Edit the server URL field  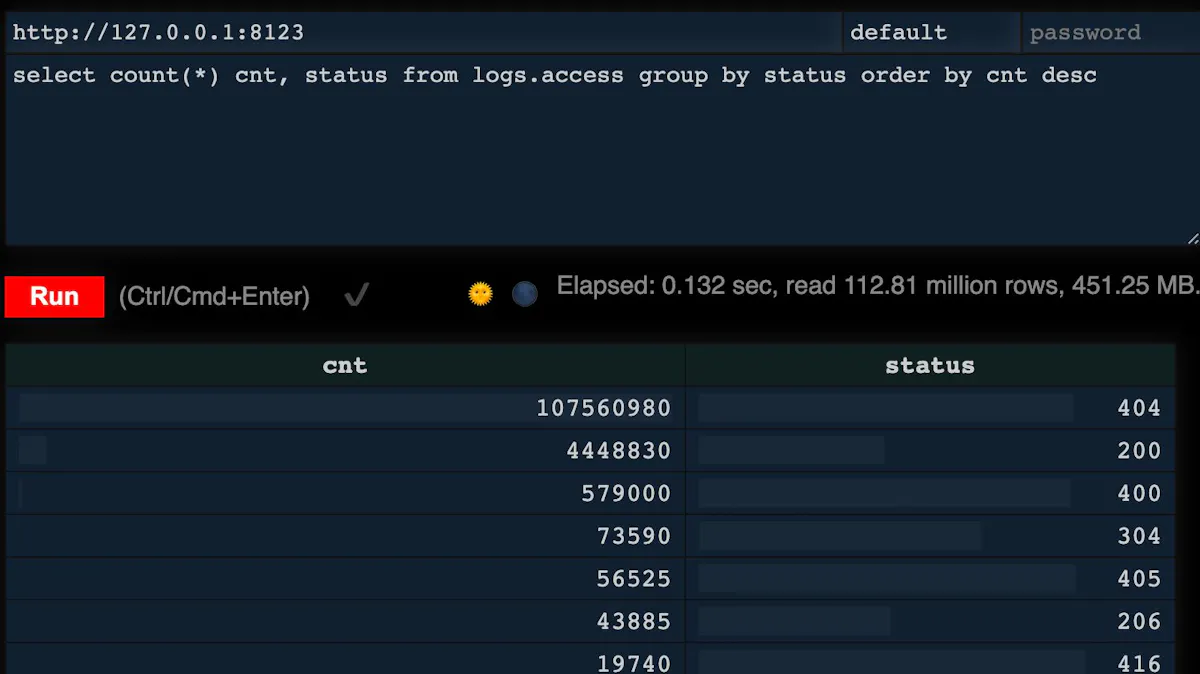point(420,31)
